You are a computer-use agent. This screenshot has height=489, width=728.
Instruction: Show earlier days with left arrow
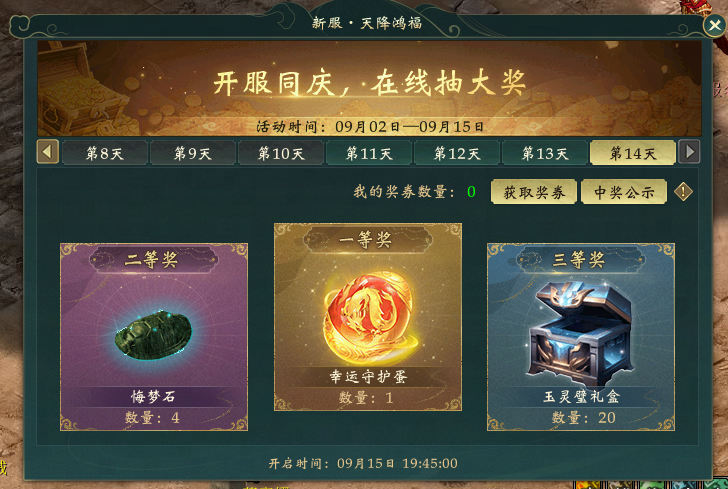coord(48,151)
